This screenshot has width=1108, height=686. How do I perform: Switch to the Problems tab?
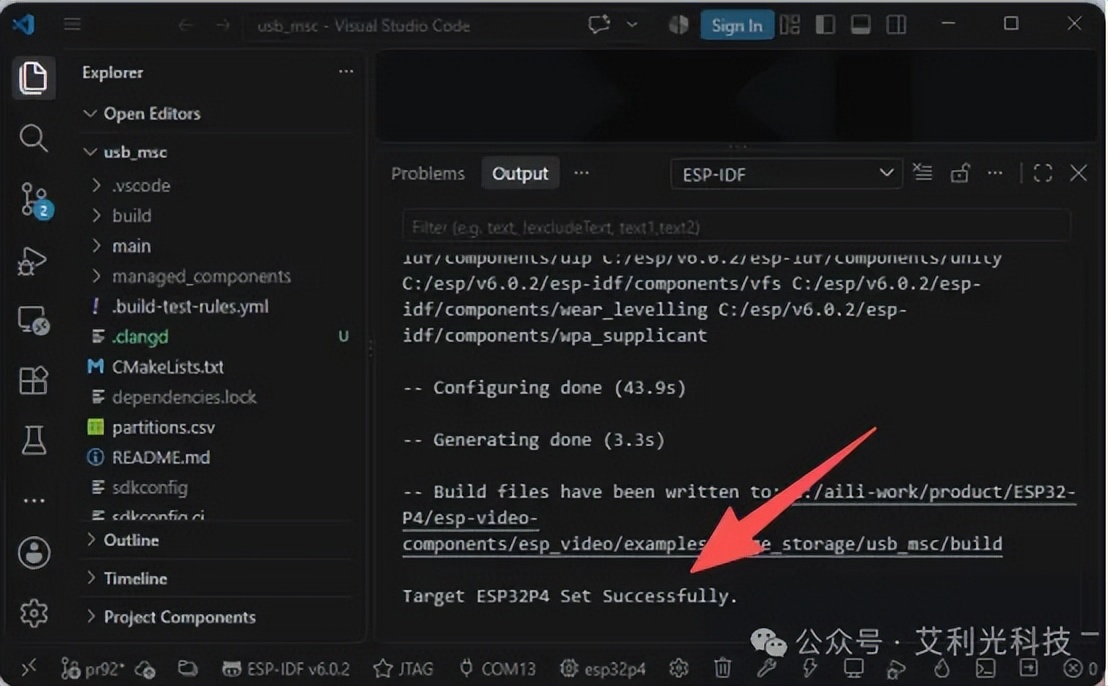point(428,174)
